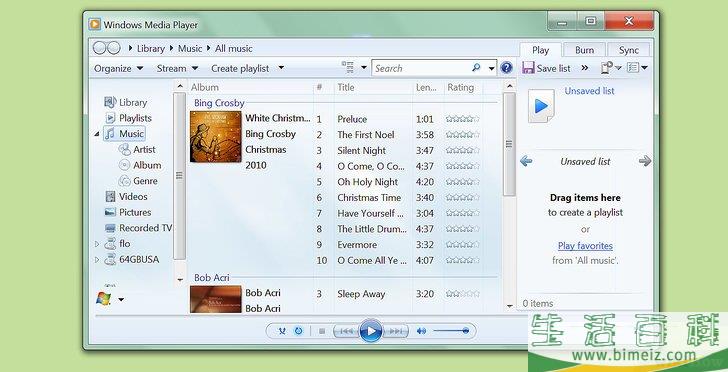Click the Save list floppy icon
This screenshot has height=372, width=728.
[x=528, y=68]
